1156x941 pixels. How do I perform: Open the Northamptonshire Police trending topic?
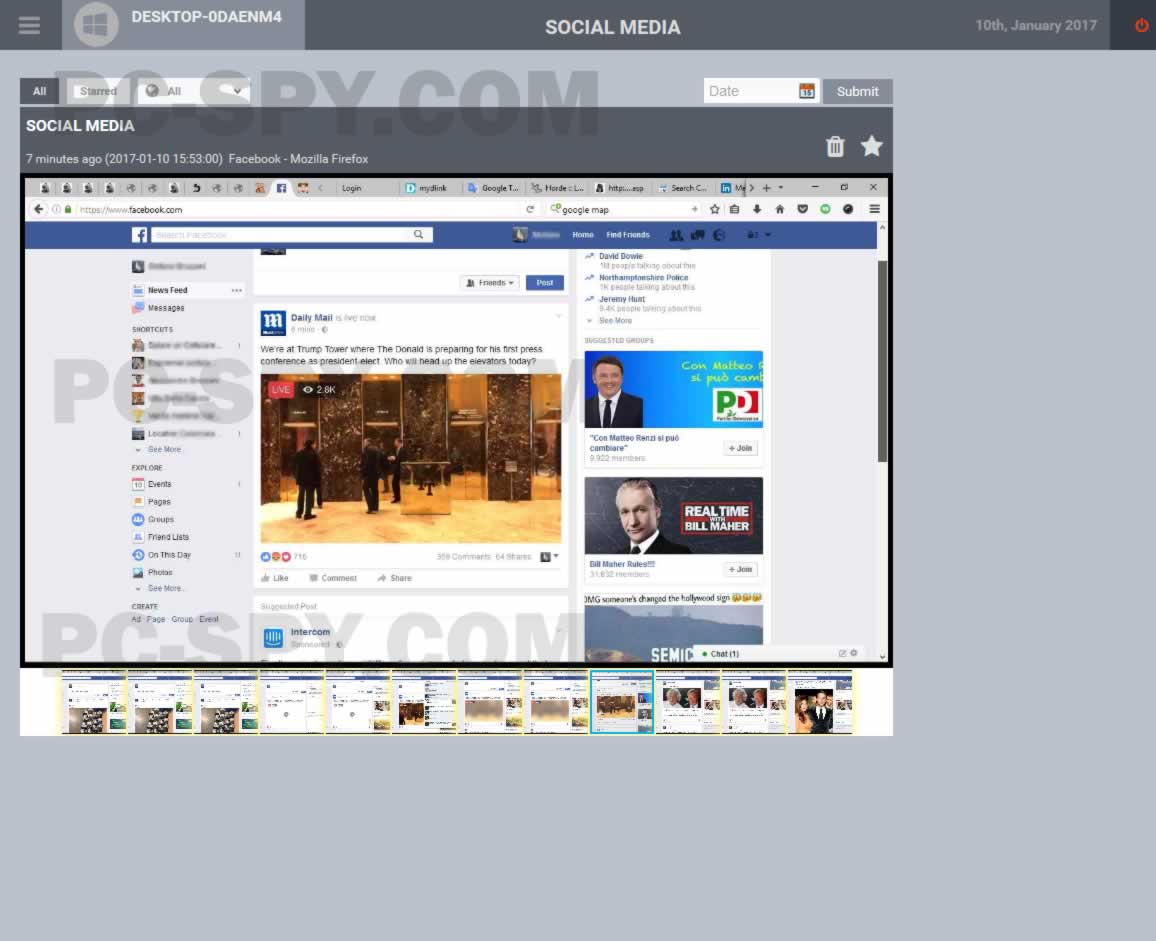[x=644, y=278]
